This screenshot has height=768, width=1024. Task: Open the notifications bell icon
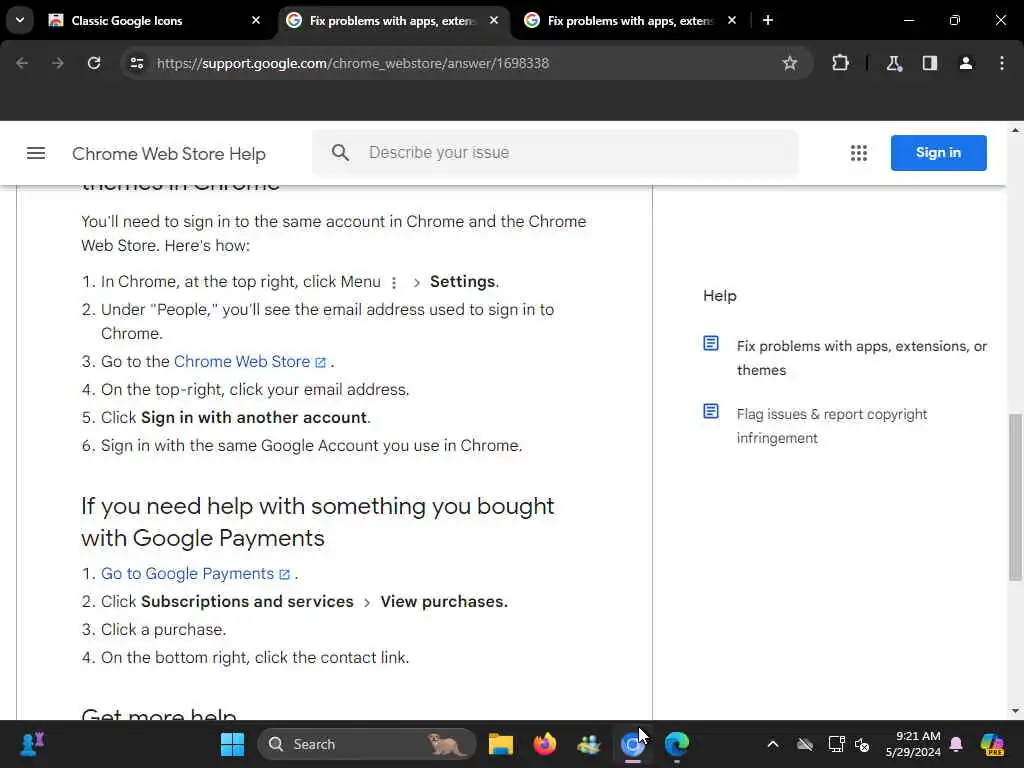pyautogui.click(x=956, y=744)
